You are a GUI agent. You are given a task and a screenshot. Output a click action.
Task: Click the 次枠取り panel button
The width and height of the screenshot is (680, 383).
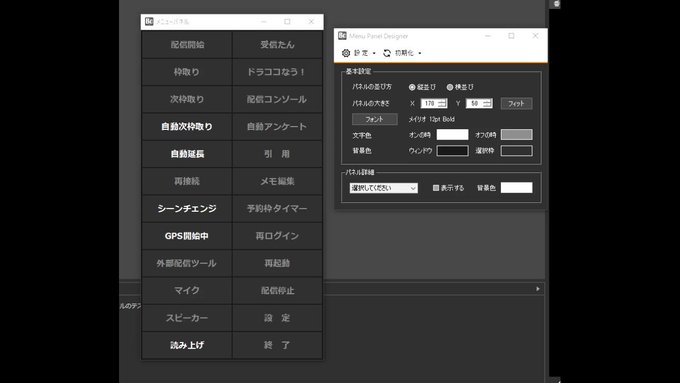(x=187, y=99)
